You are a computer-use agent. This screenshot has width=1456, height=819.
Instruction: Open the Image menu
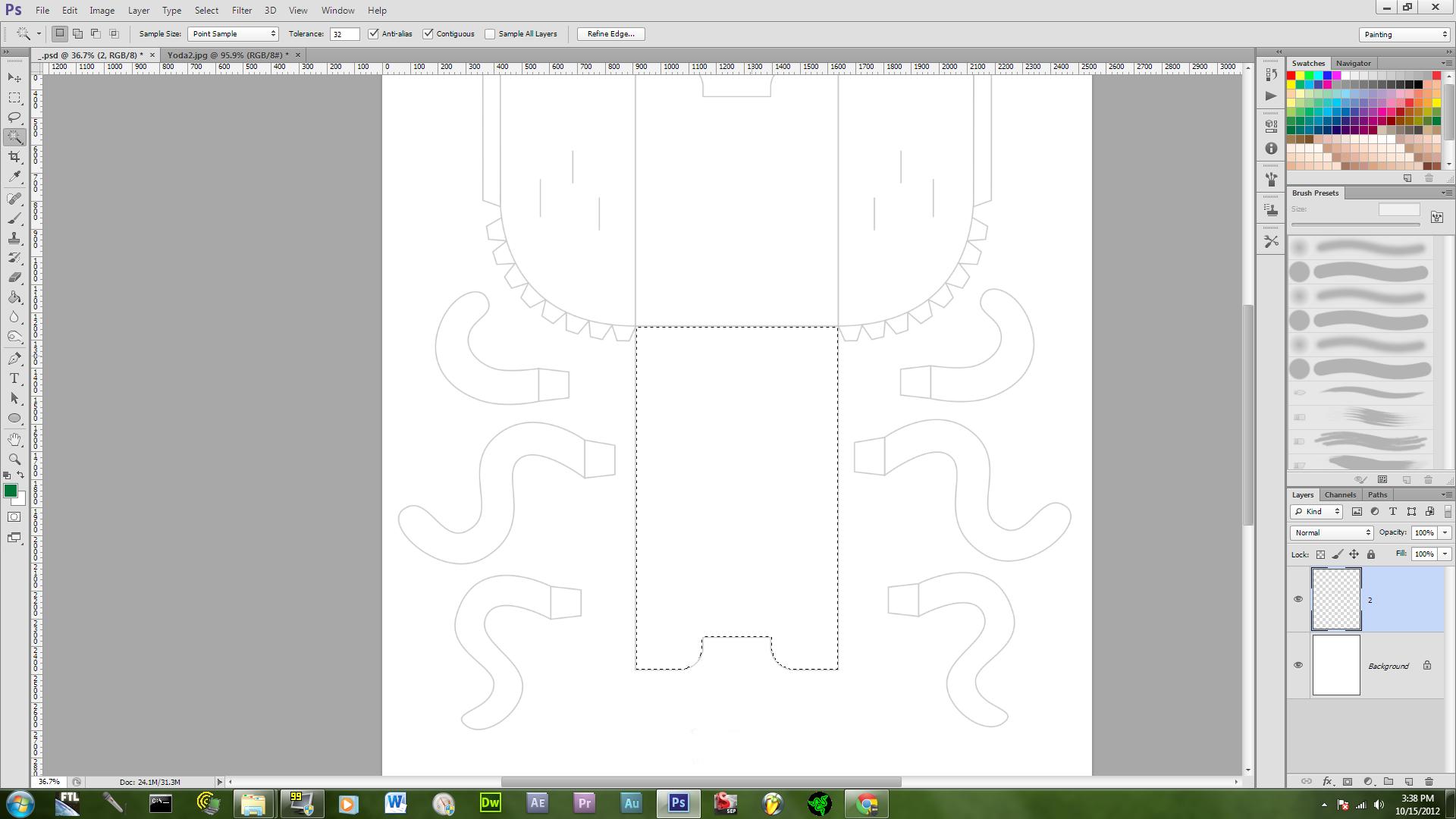point(102,11)
